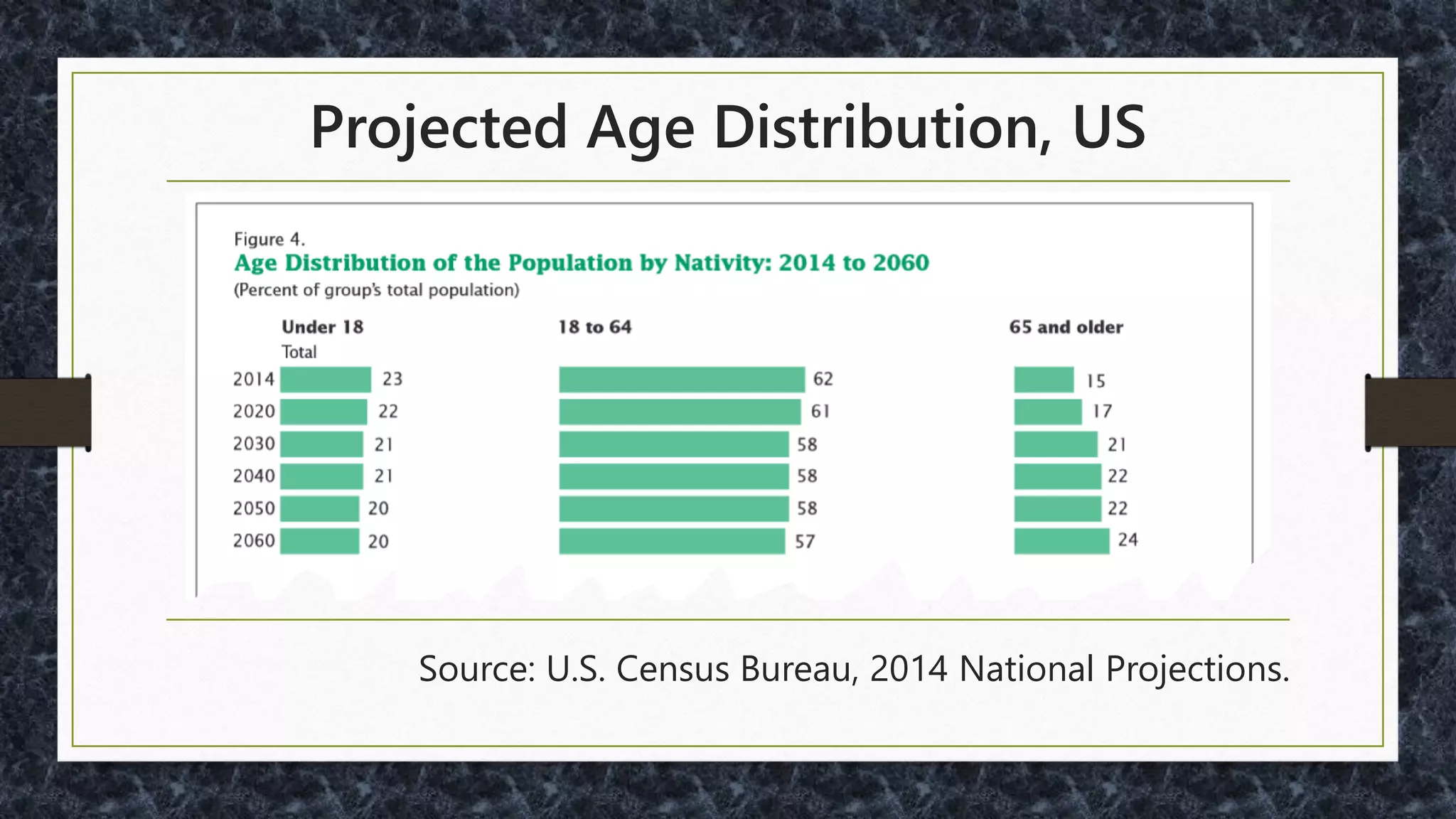Click the 'Under 18' column header

click(322, 327)
